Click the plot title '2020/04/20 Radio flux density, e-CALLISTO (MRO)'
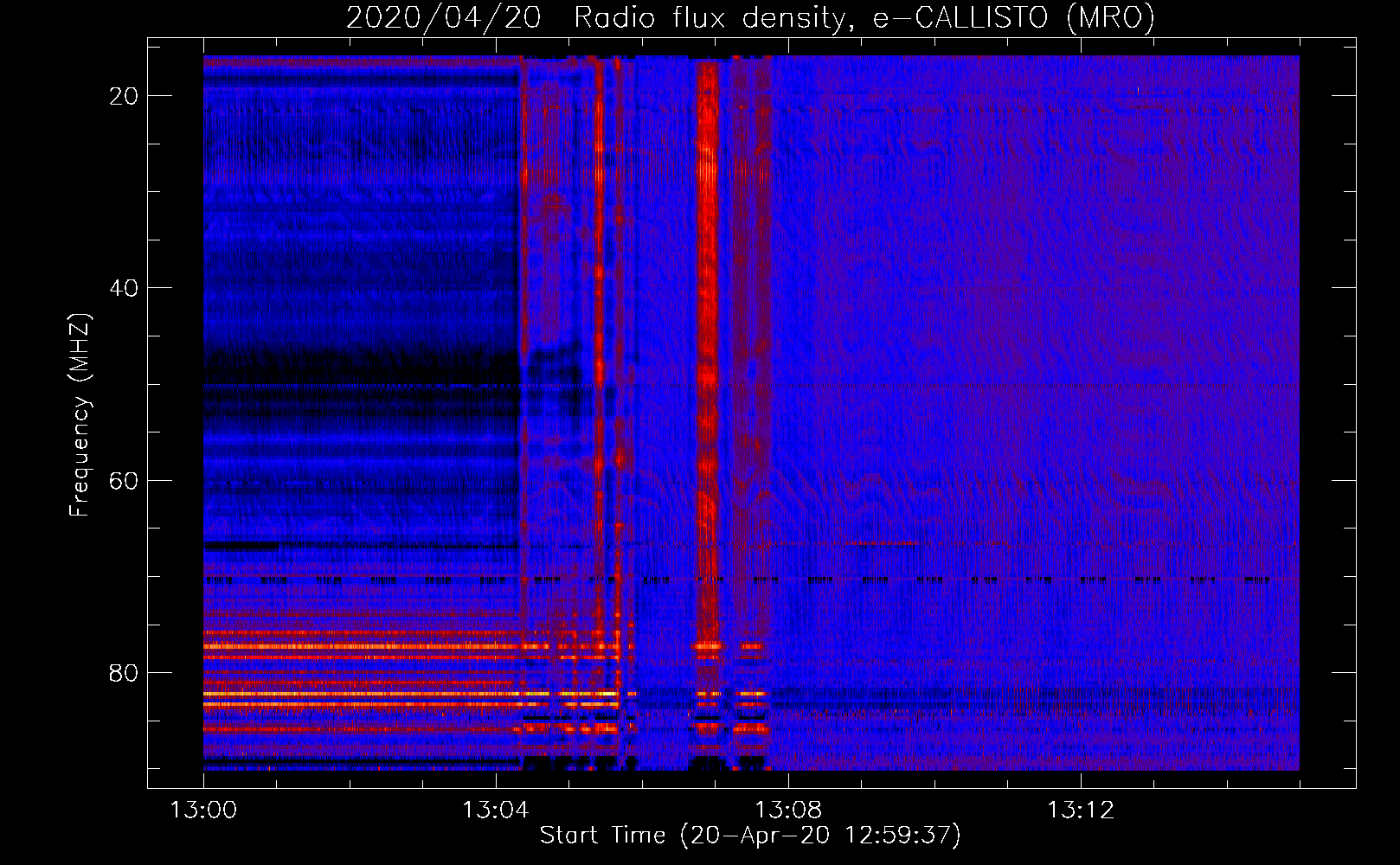 click(750, 18)
